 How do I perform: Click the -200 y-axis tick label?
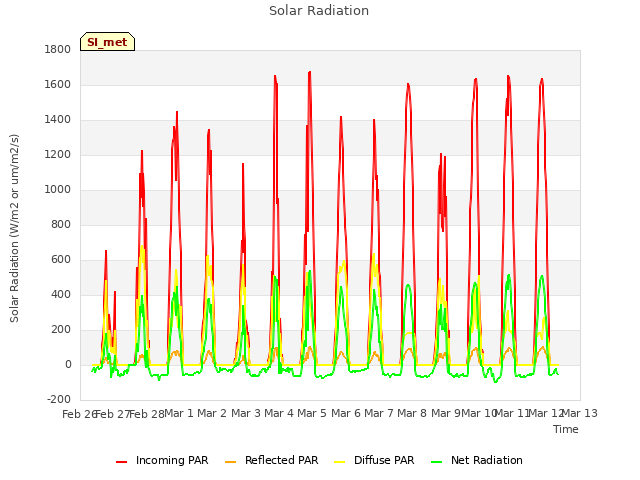pyautogui.click(x=59, y=399)
